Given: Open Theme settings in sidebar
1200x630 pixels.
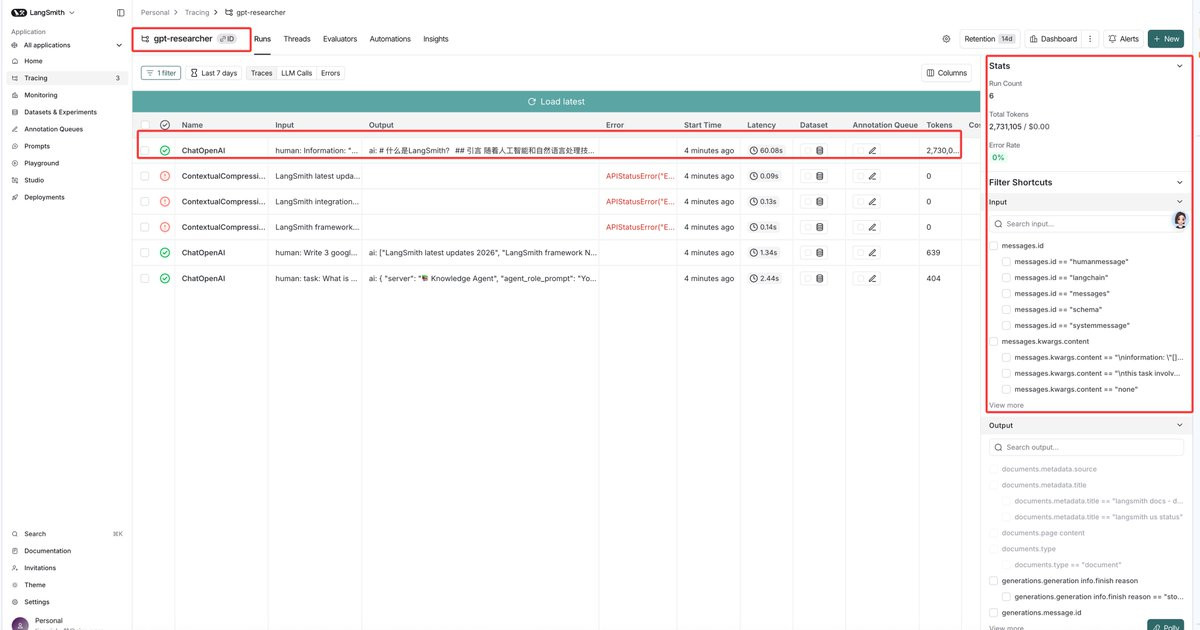Looking at the screenshot, I should [x=35, y=585].
